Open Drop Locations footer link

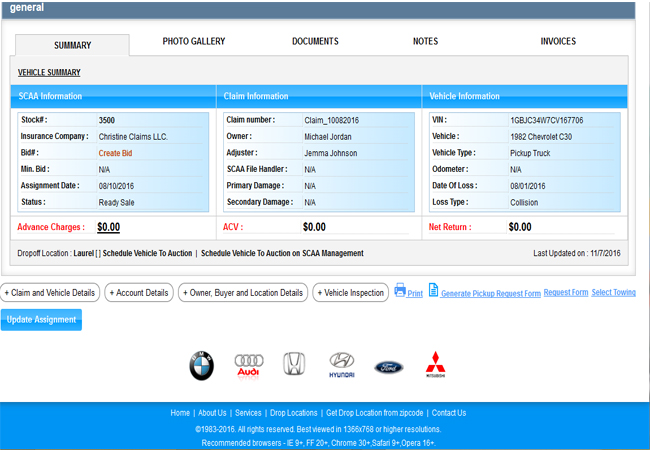tap(293, 413)
